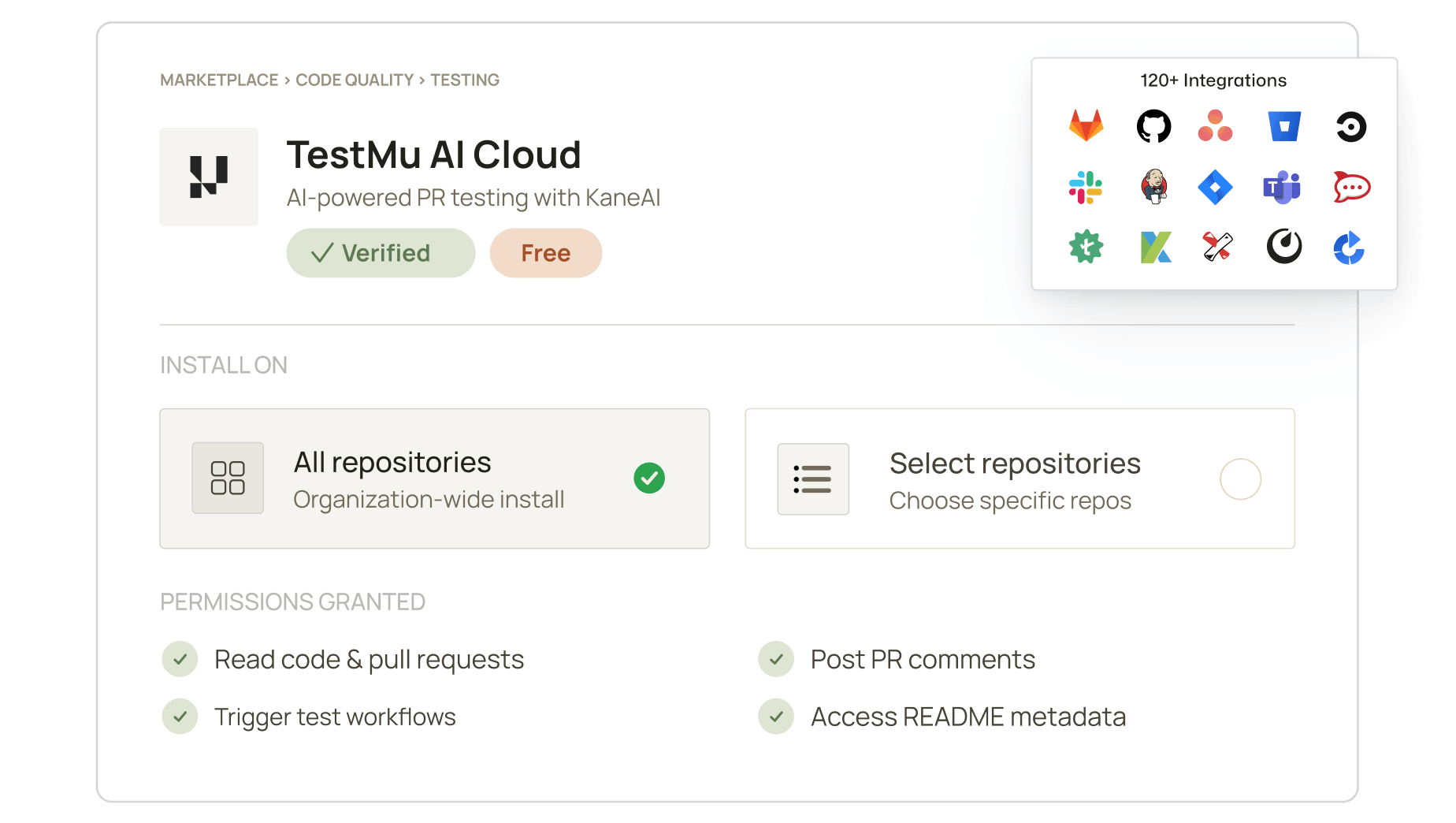This screenshot has height=823, width=1456.
Task: Click the Asana three-dots icon
Action: tap(1215, 126)
